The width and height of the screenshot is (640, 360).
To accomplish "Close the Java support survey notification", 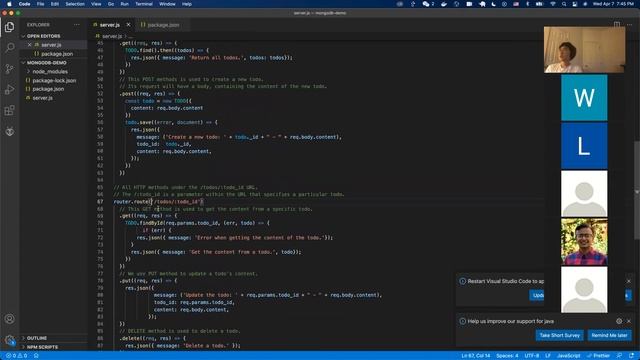I will tap(629, 321).
